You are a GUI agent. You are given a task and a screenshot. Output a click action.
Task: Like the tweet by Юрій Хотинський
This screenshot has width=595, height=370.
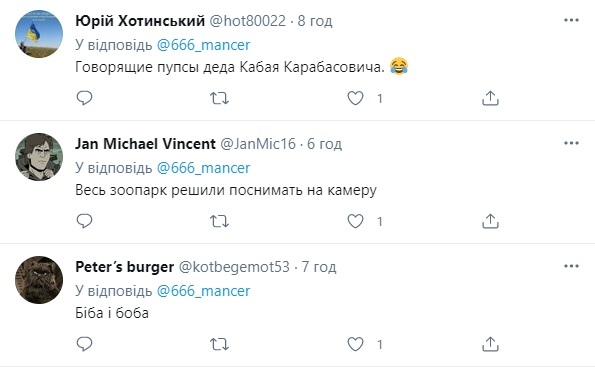click(356, 99)
